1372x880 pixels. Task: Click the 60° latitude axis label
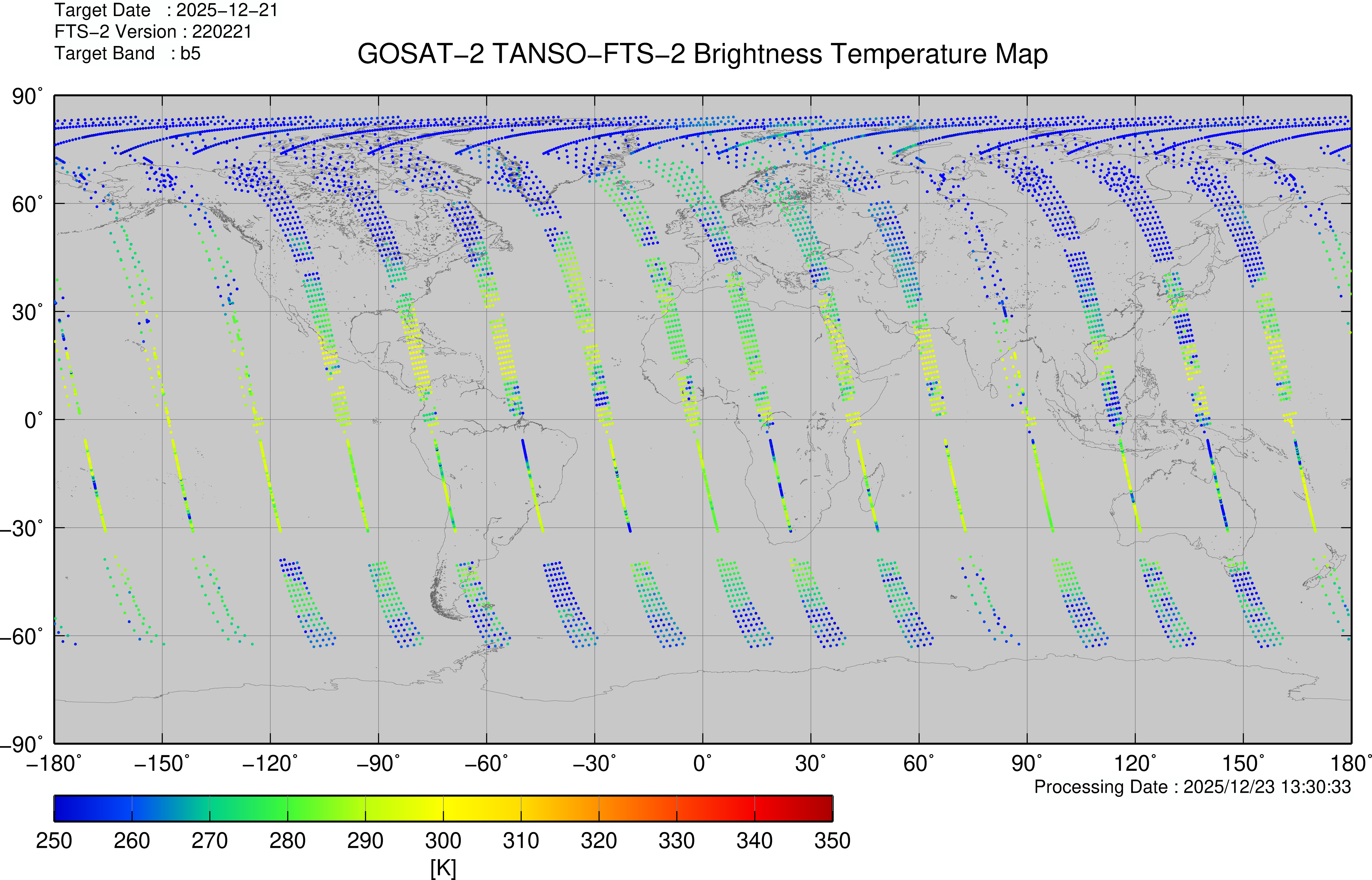pyautogui.click(x=28, y=204)
